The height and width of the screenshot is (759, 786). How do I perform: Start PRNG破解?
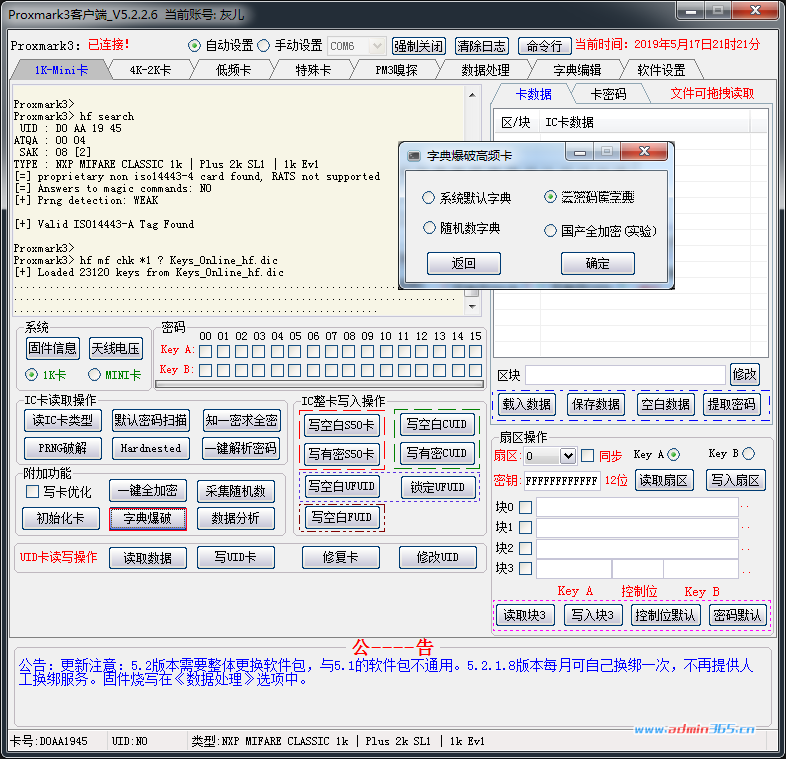pos(63,448)
